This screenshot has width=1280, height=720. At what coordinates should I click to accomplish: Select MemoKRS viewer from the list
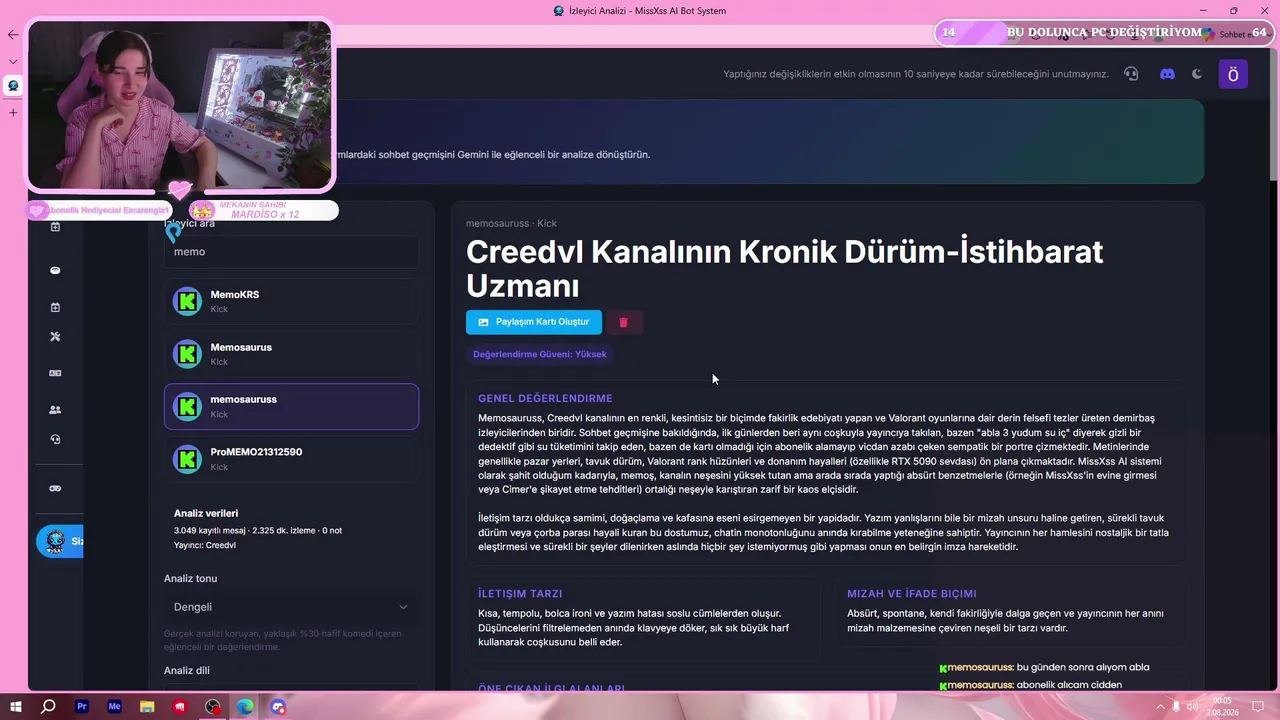click(x=291, y=301)
